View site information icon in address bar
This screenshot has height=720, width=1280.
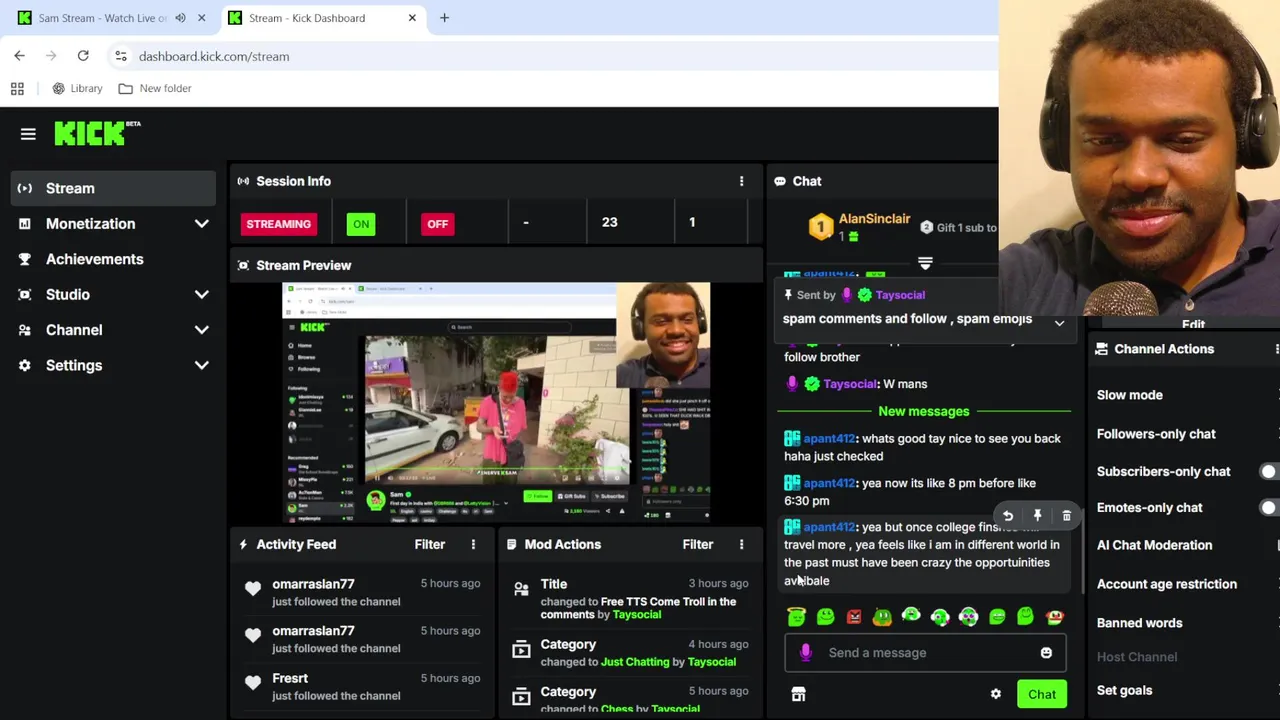120,56
